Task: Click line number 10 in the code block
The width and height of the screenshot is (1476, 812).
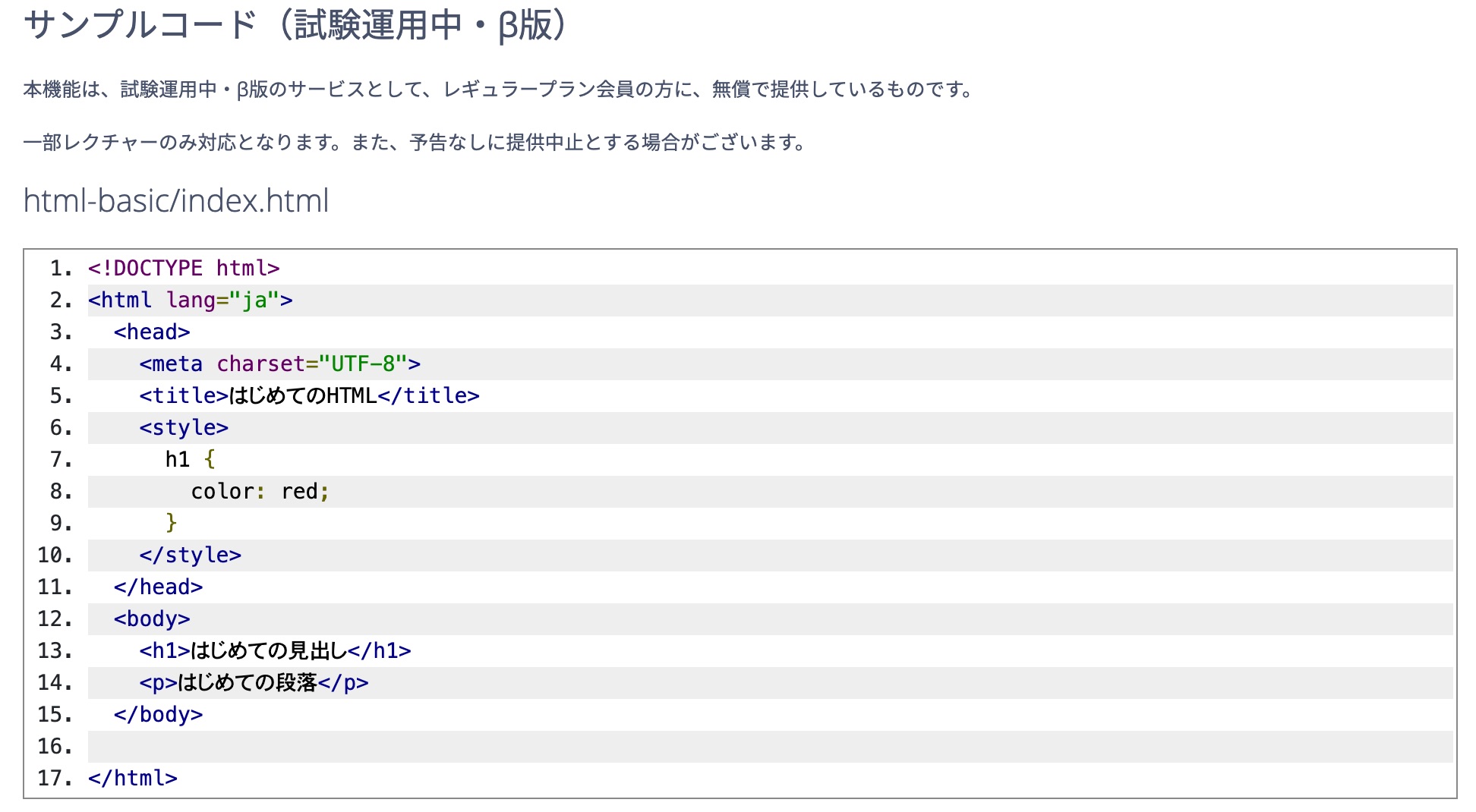Action: point(55,555)
